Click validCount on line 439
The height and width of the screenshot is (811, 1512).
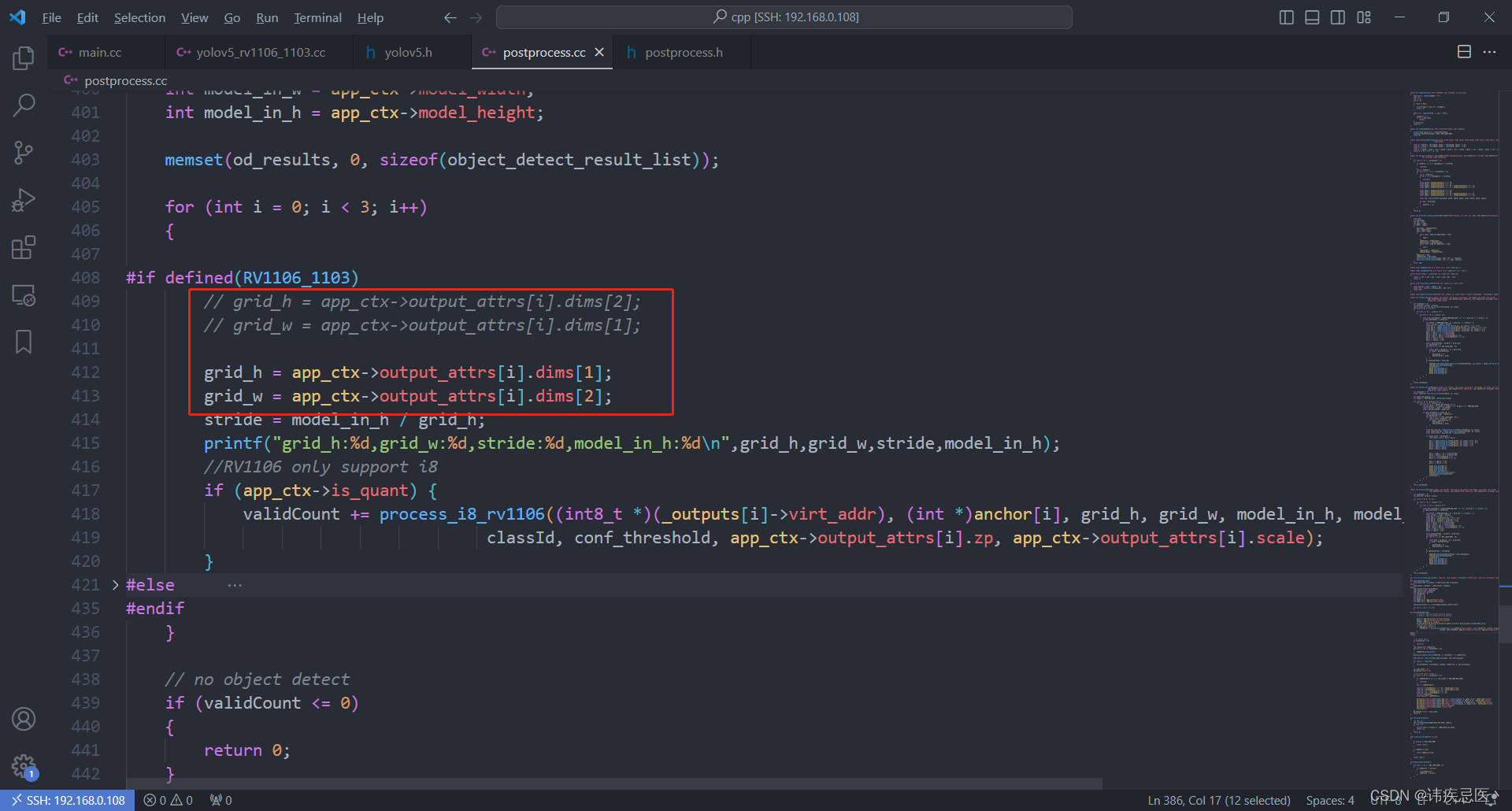pyautogui.click(x=253, y=703)
